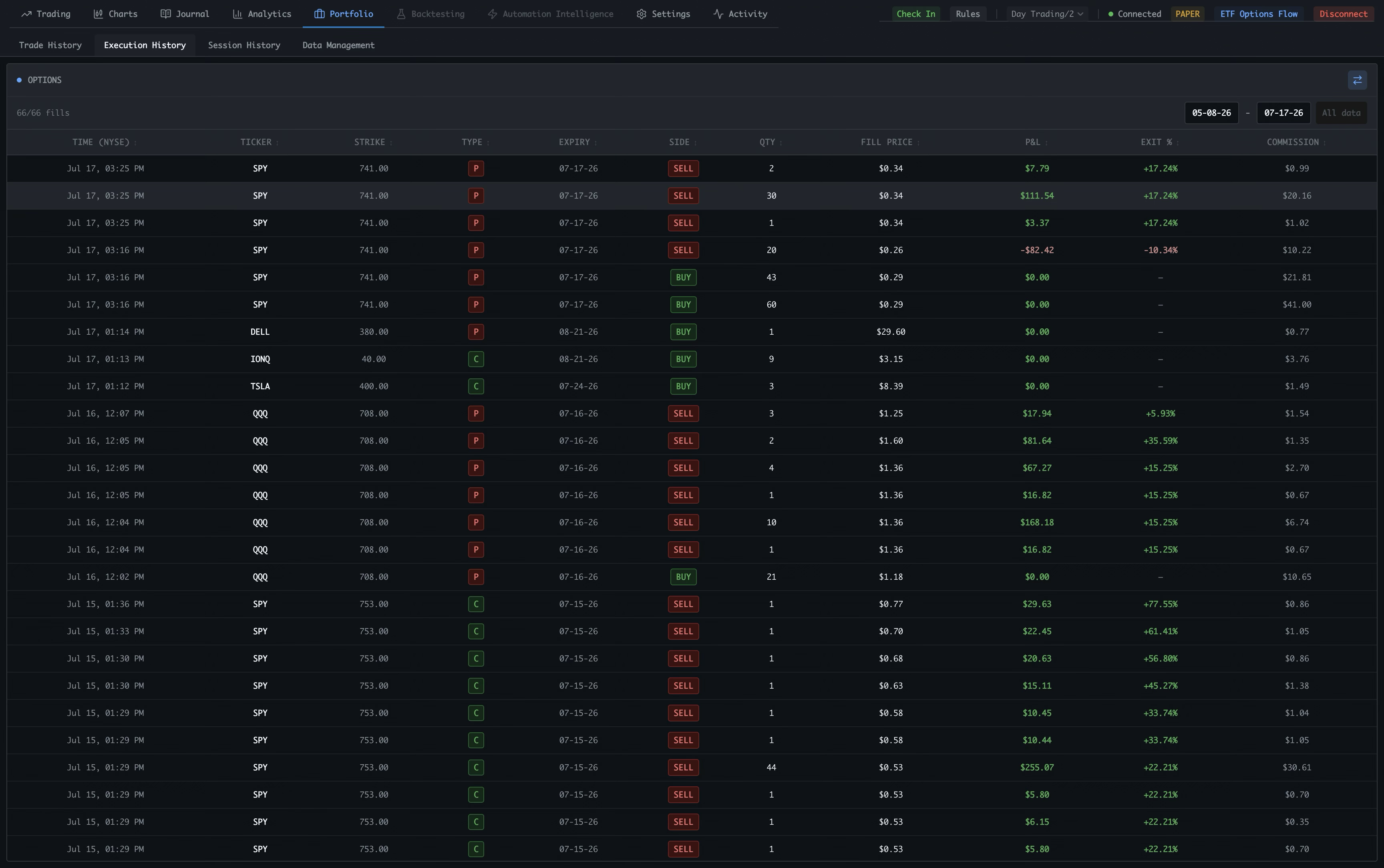1384x868 pixels.
Task: Sort by Commission column sort arrows
Action: (x=1324, y=143)
